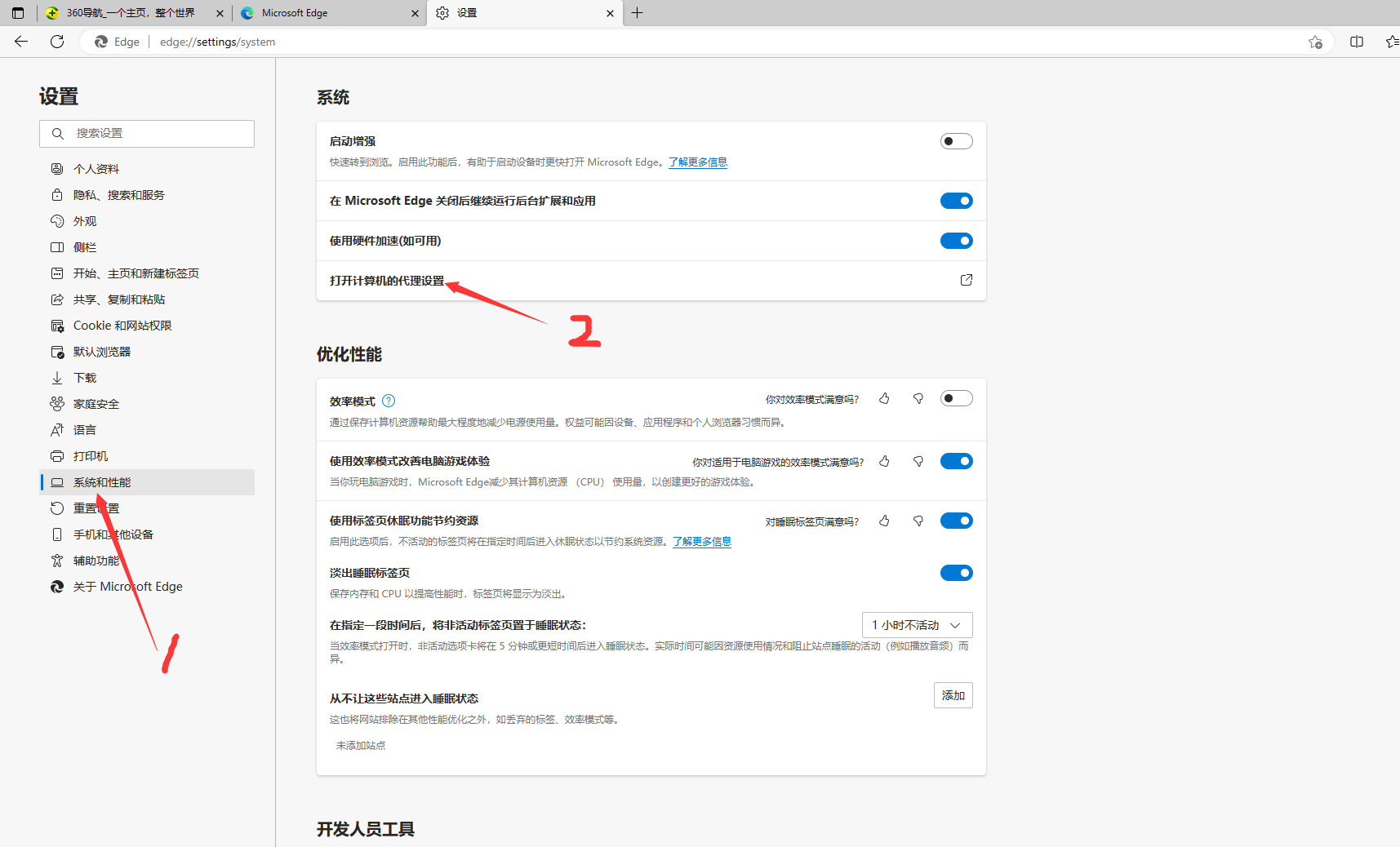Click 了解更多信息 link under sleeping tabs
The height and width of the screenshot is (847, 1400).
click(x=702, y=542)
